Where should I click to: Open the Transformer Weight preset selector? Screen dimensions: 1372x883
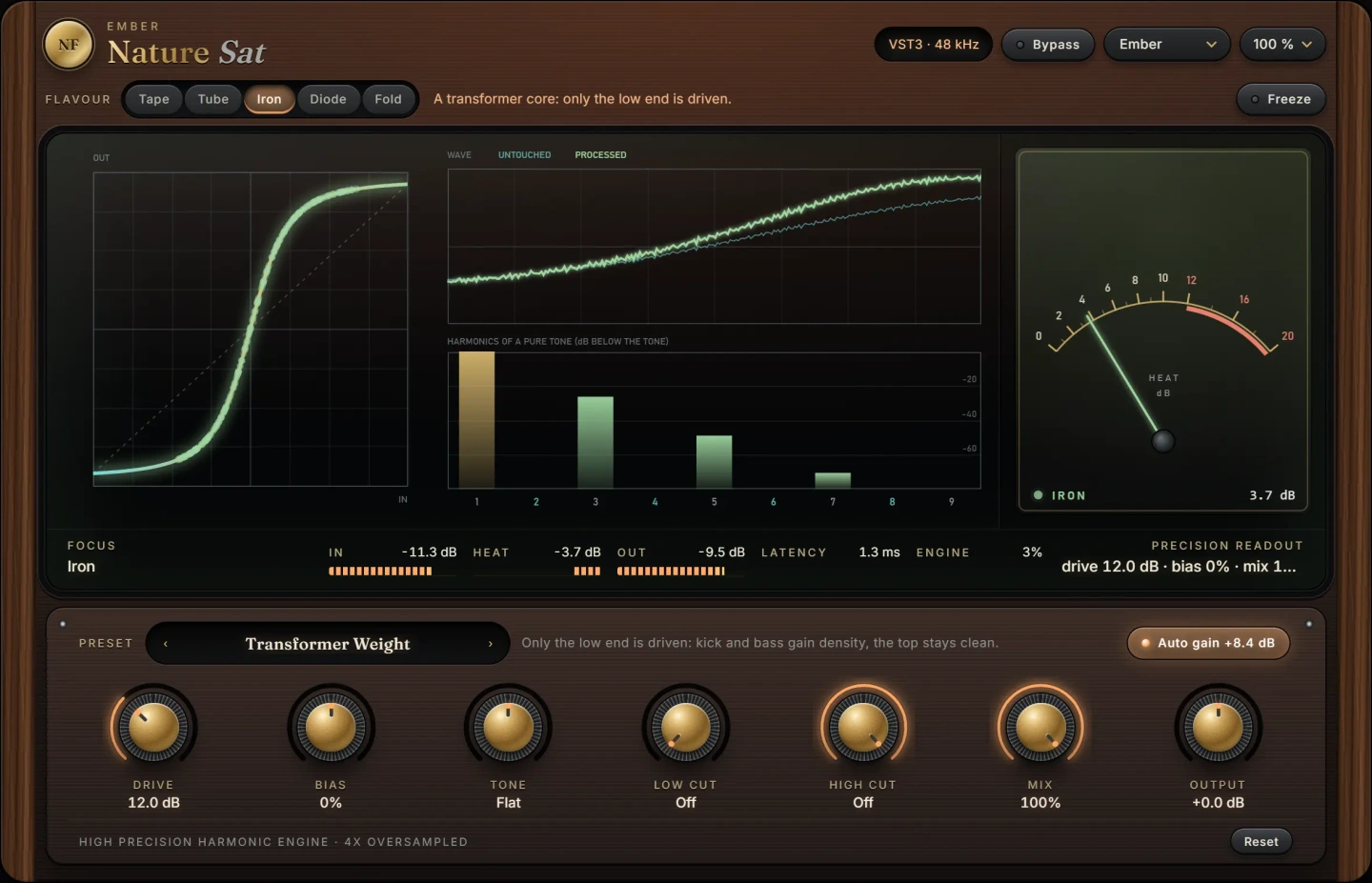[328, 644]
